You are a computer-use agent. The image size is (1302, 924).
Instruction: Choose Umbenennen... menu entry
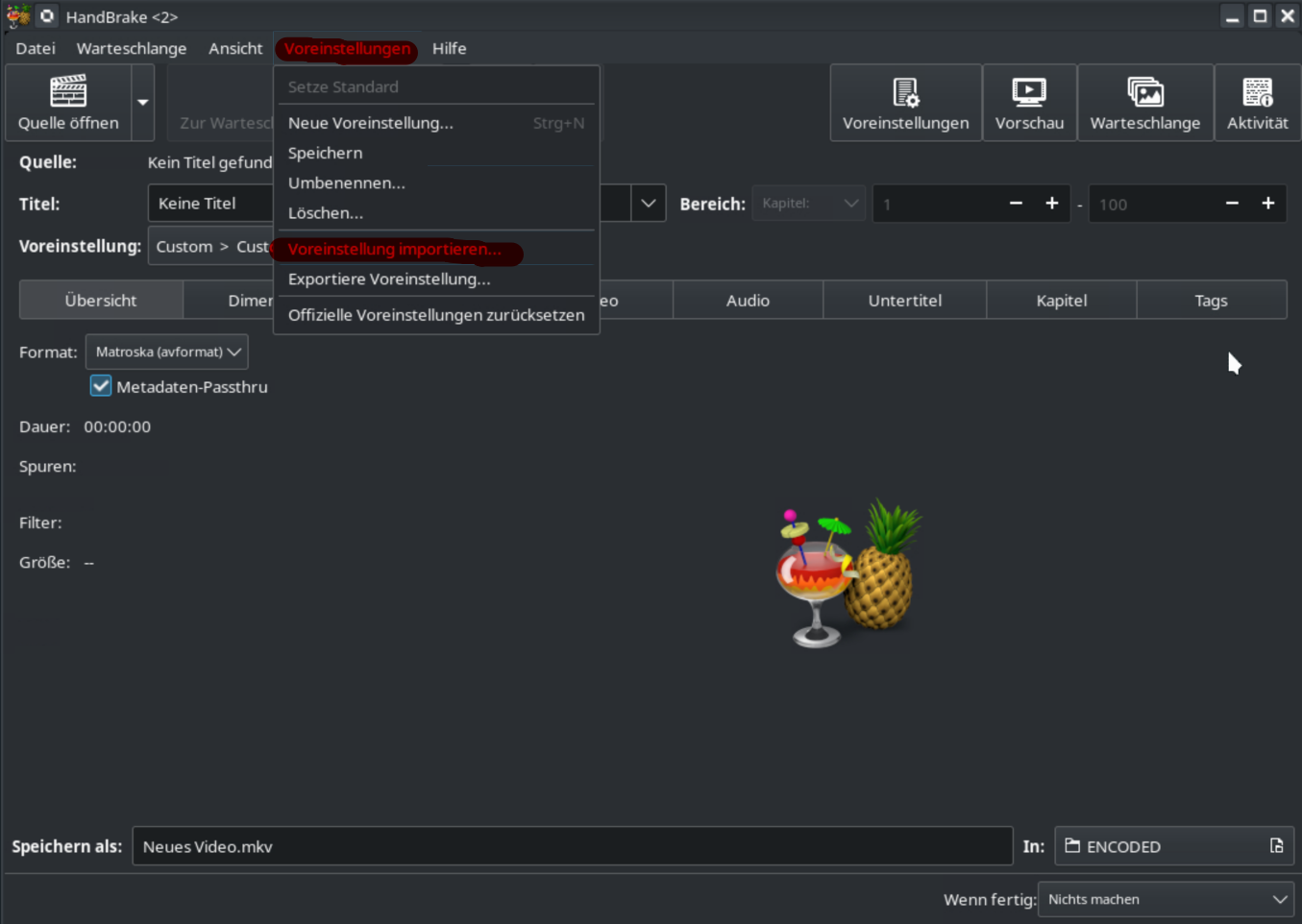point(436,182)
